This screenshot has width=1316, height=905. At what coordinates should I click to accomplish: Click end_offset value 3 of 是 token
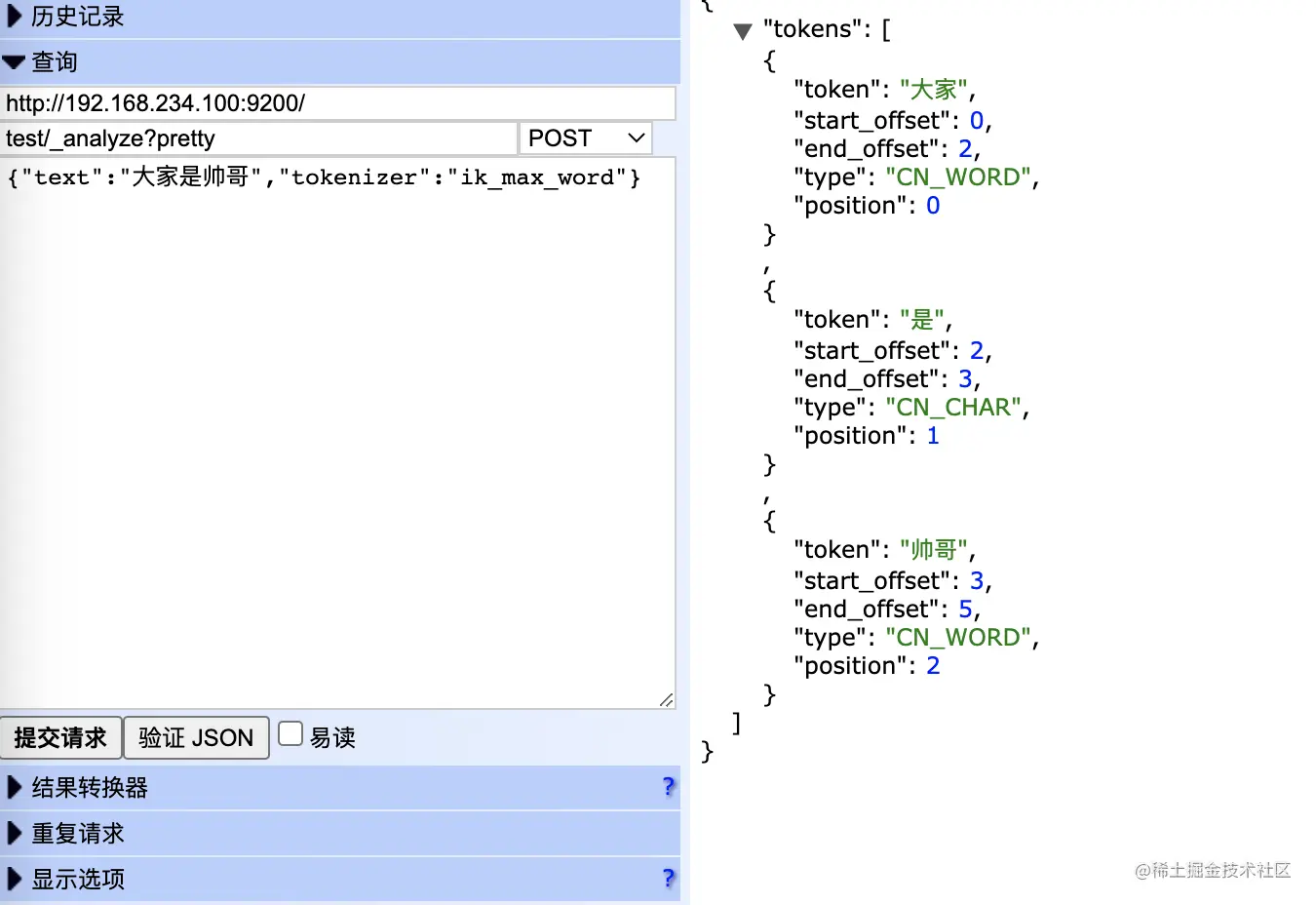point(965,379)
